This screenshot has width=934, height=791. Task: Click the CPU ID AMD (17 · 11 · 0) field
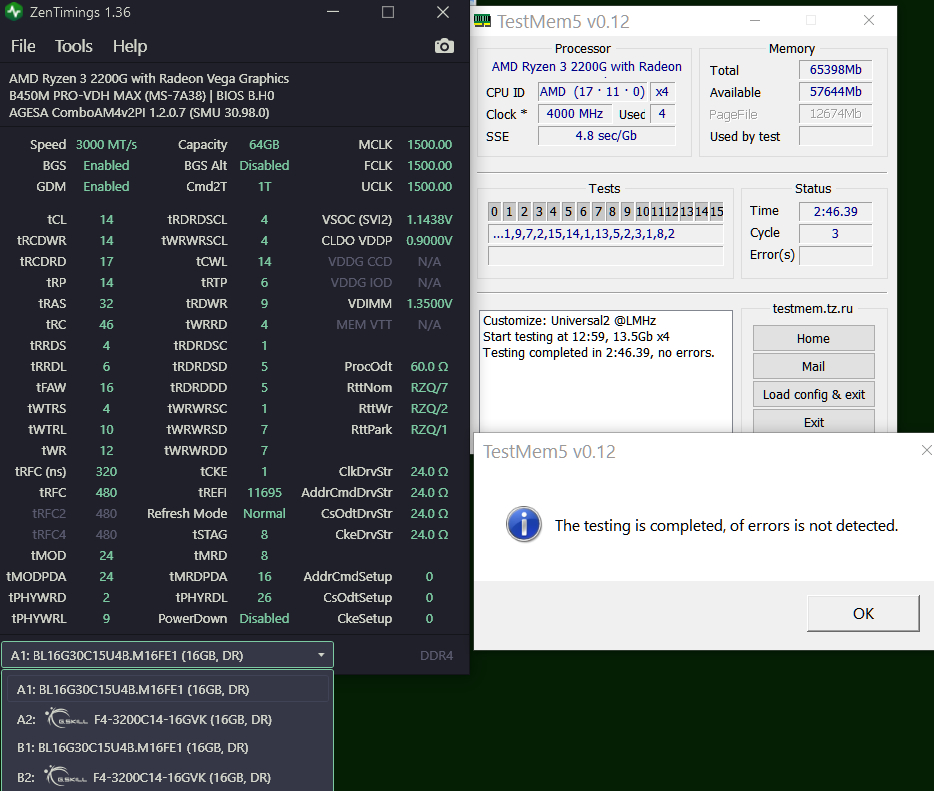(592, 92)
